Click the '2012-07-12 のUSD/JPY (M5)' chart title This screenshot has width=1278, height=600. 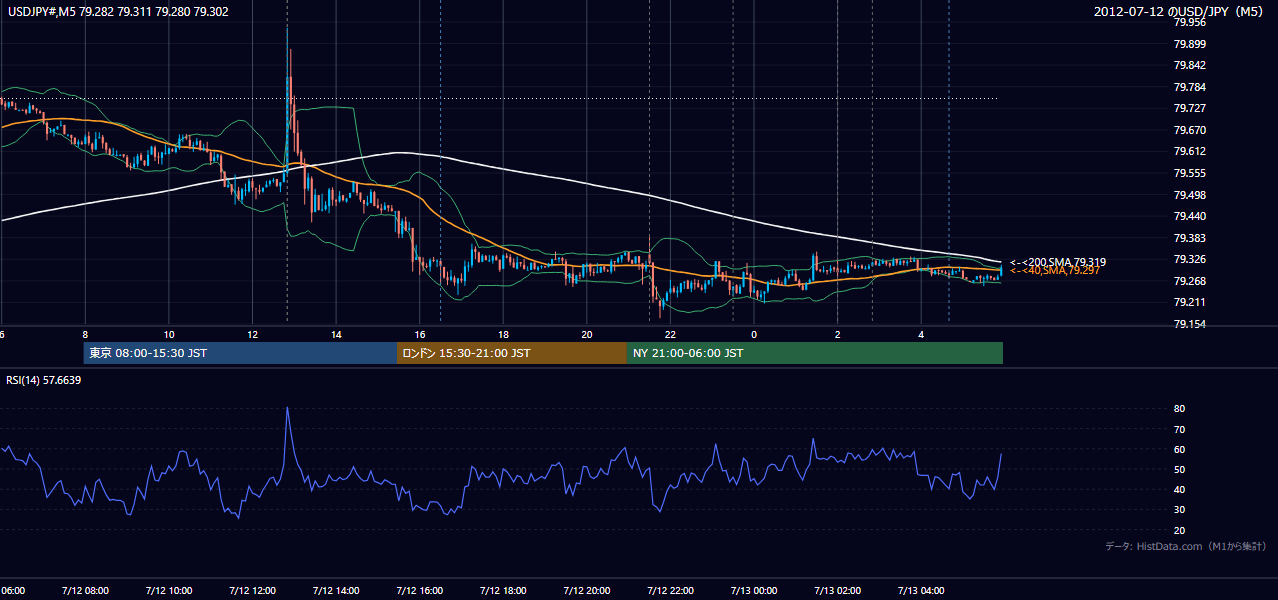click(1178, 12)
